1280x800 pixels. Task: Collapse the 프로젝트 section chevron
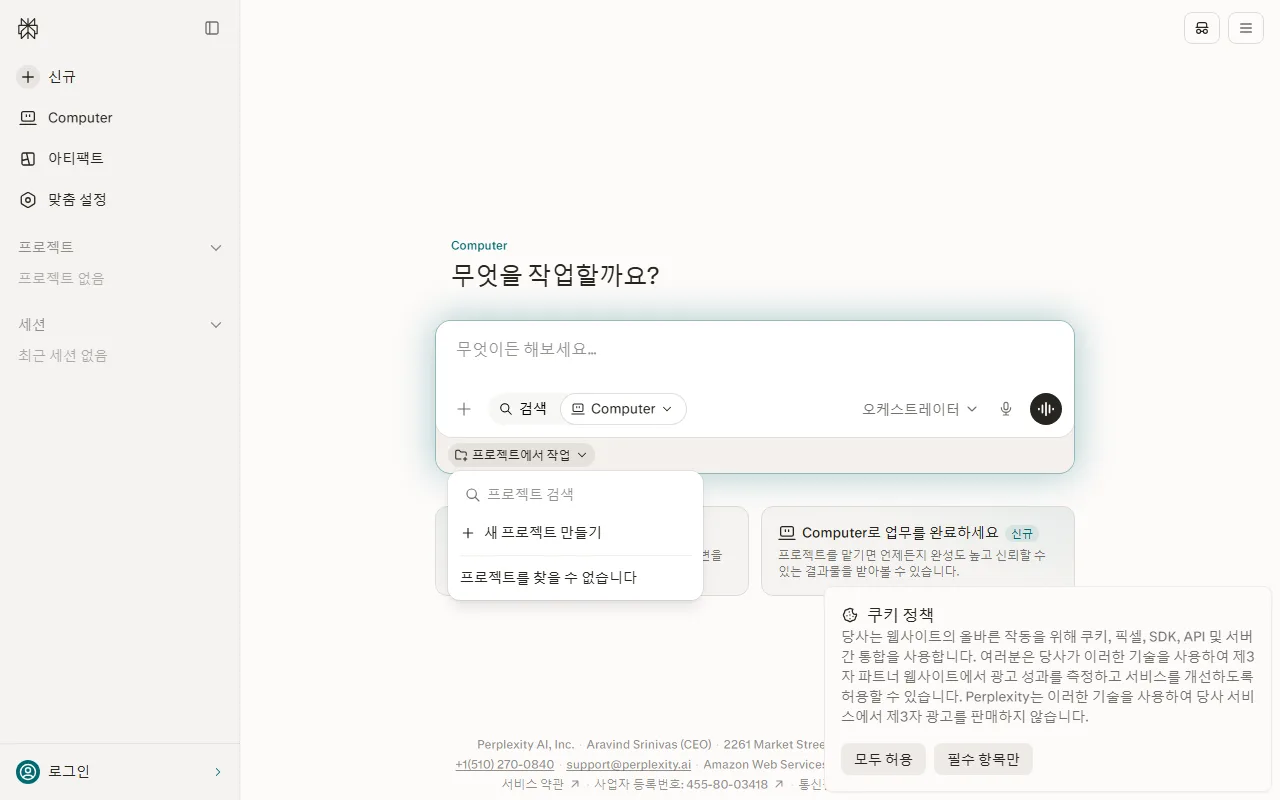tap(216, 247)
